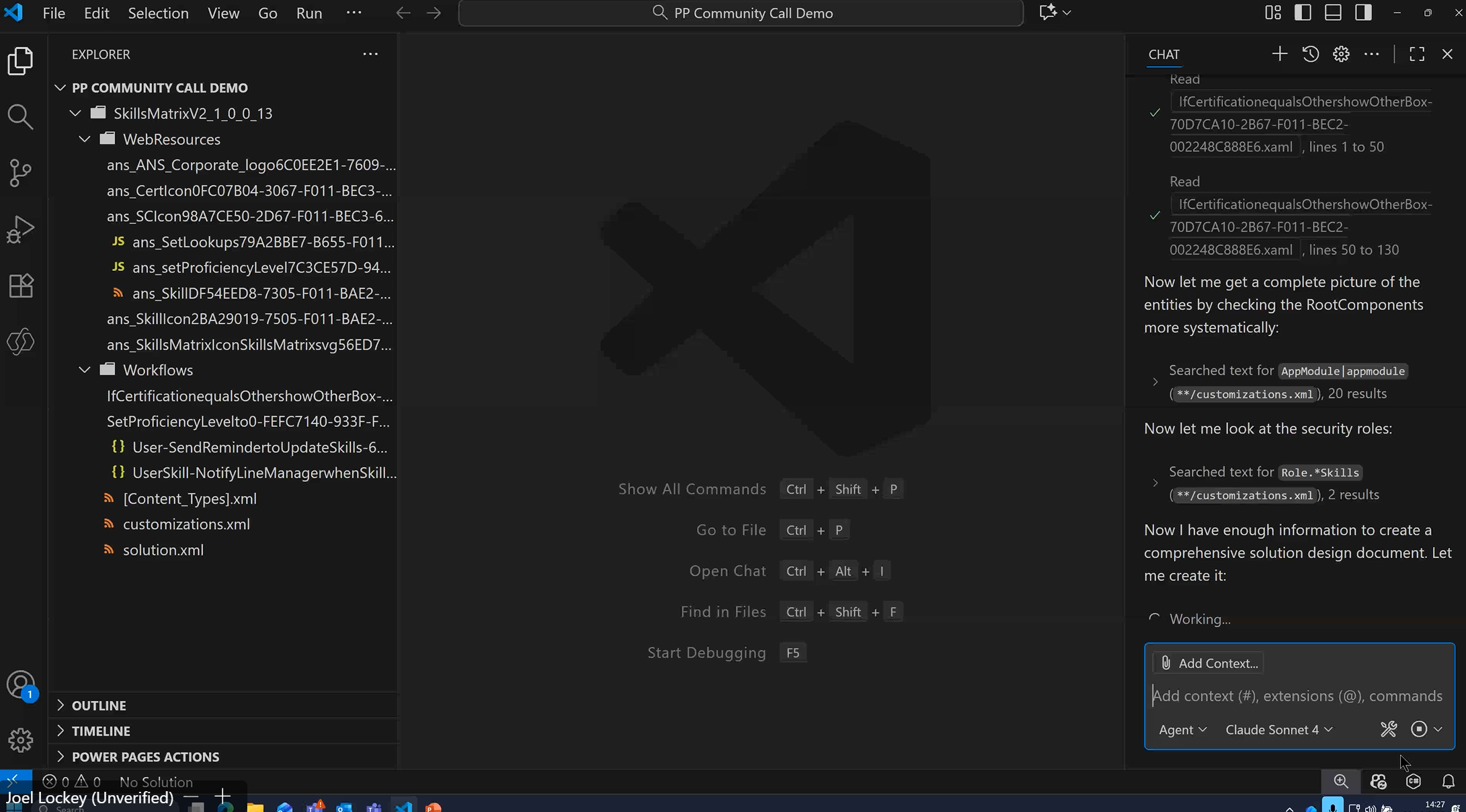Open Configure Tools in chat input
Viewport: 1466px width, 812px height.
(x=1388, y=729)
